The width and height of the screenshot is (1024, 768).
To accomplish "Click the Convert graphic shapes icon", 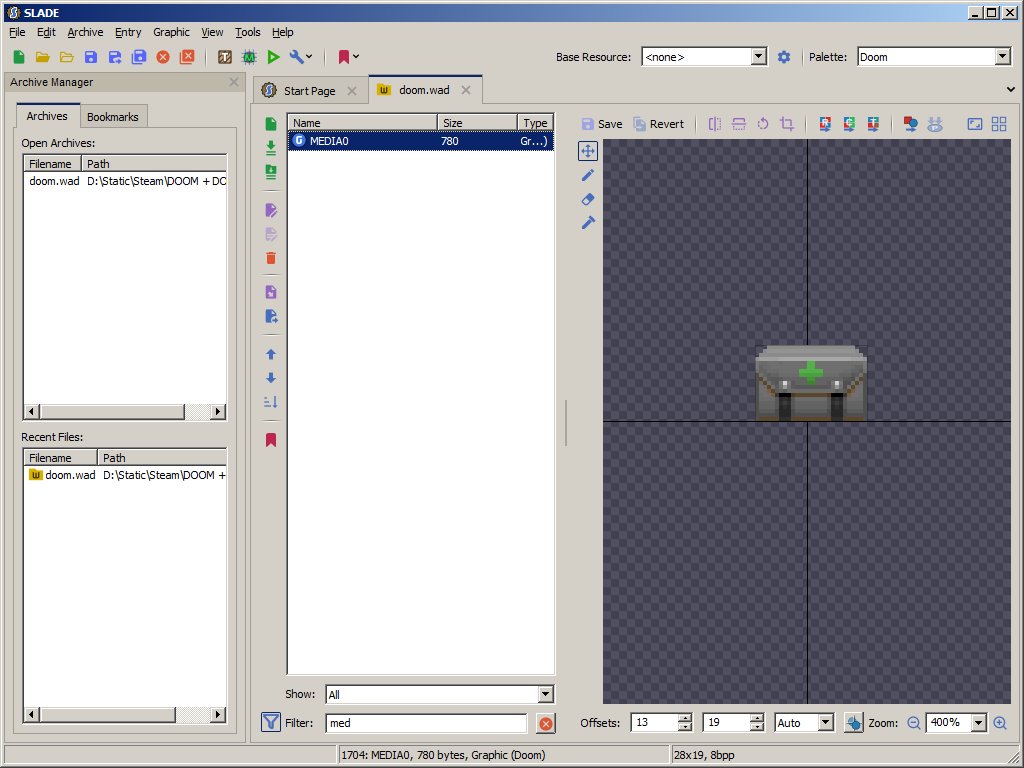I will click(x=910, y=124).
